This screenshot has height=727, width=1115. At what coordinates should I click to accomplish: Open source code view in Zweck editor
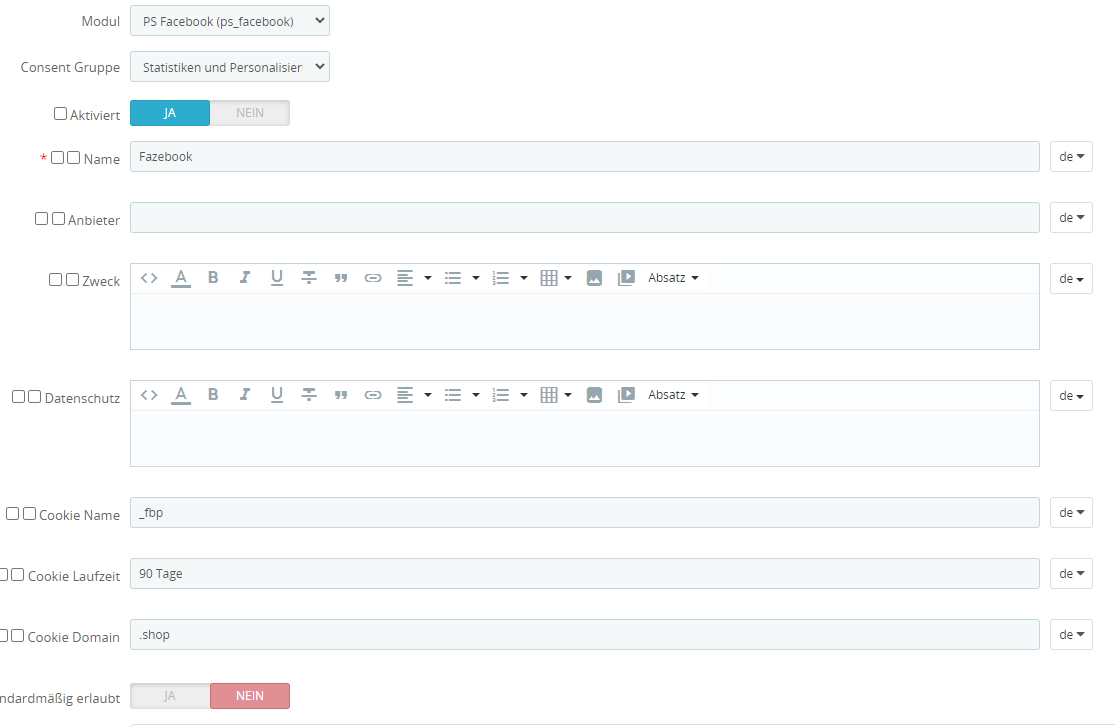149,278
